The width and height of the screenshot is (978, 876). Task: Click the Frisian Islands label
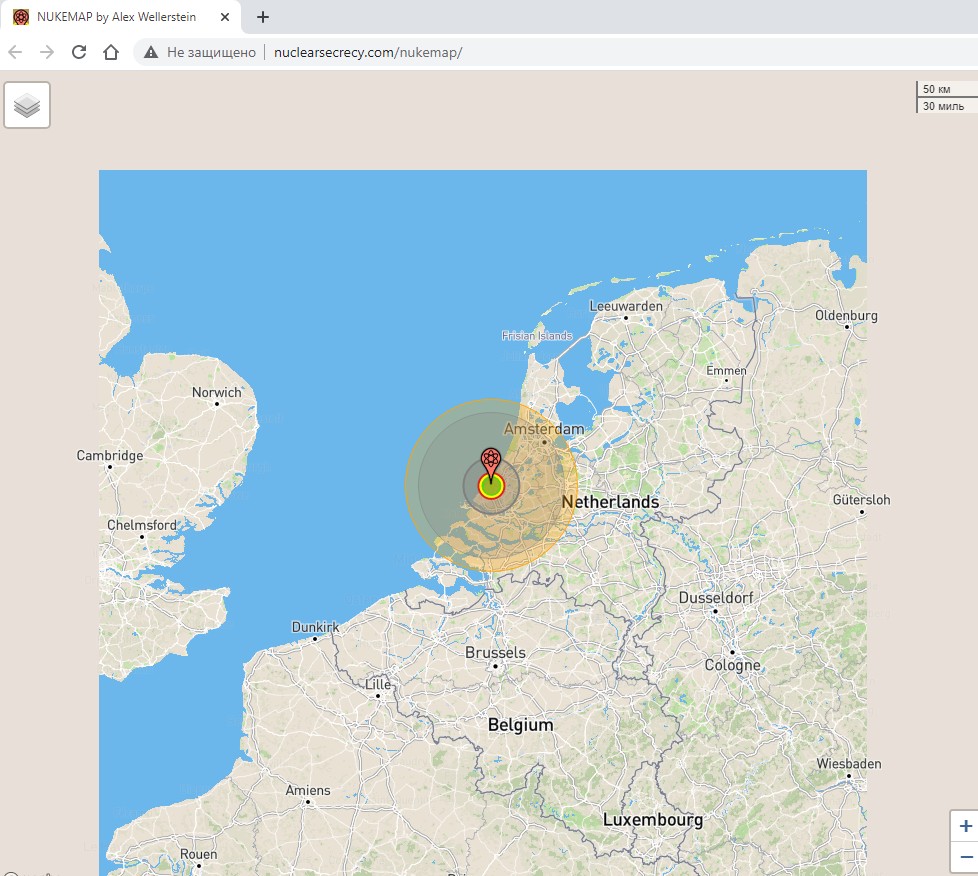tap(536, 336)
